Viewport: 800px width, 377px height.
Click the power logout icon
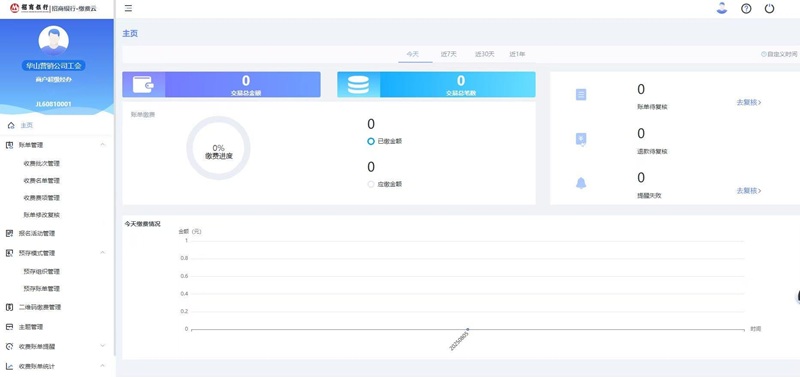[x=769, y=9]
